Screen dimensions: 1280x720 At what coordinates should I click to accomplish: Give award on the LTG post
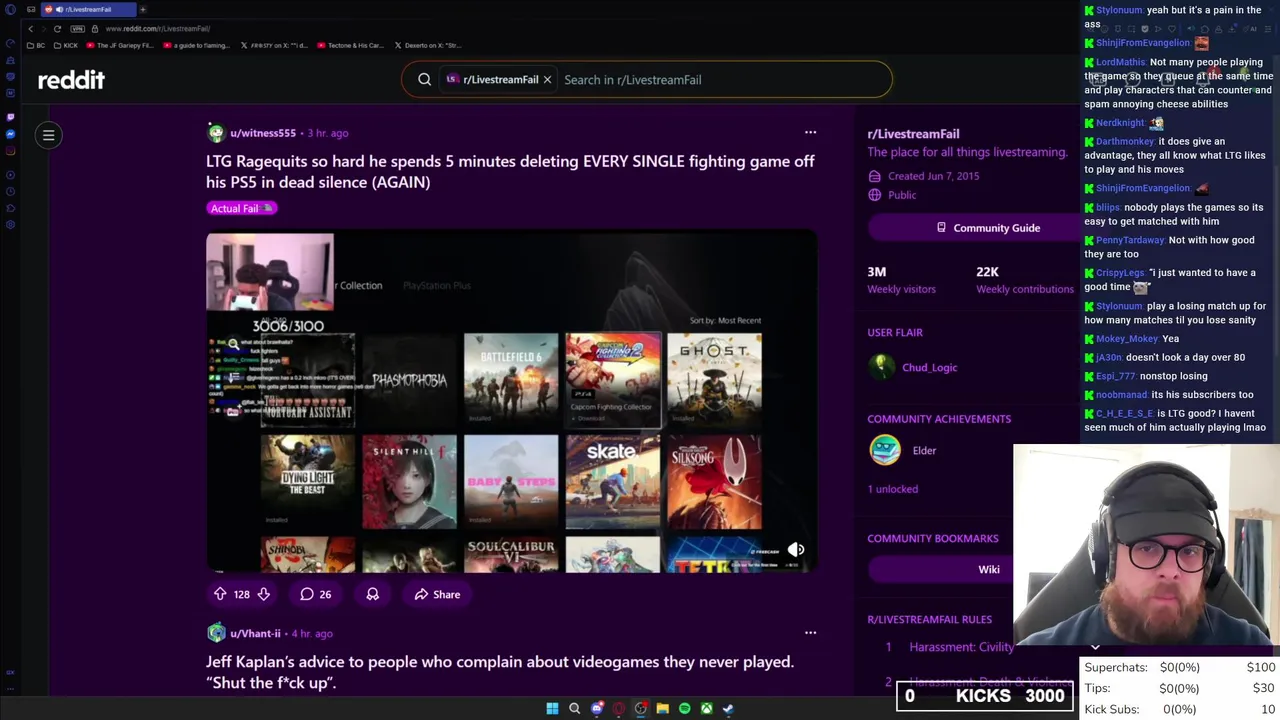pyautogui.click(x=372, y=594)
